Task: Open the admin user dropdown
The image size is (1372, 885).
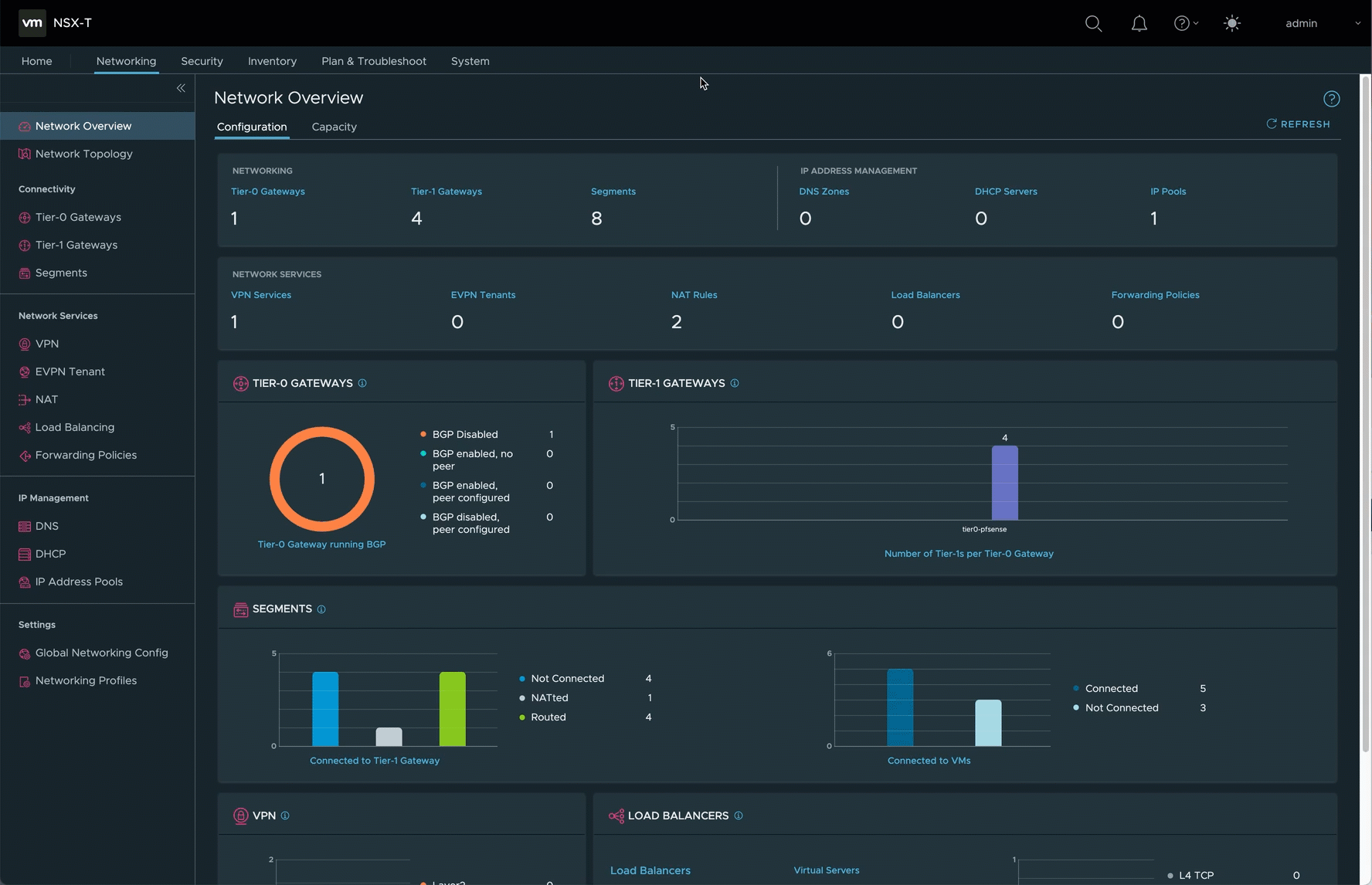Action: click(1322, 23)
